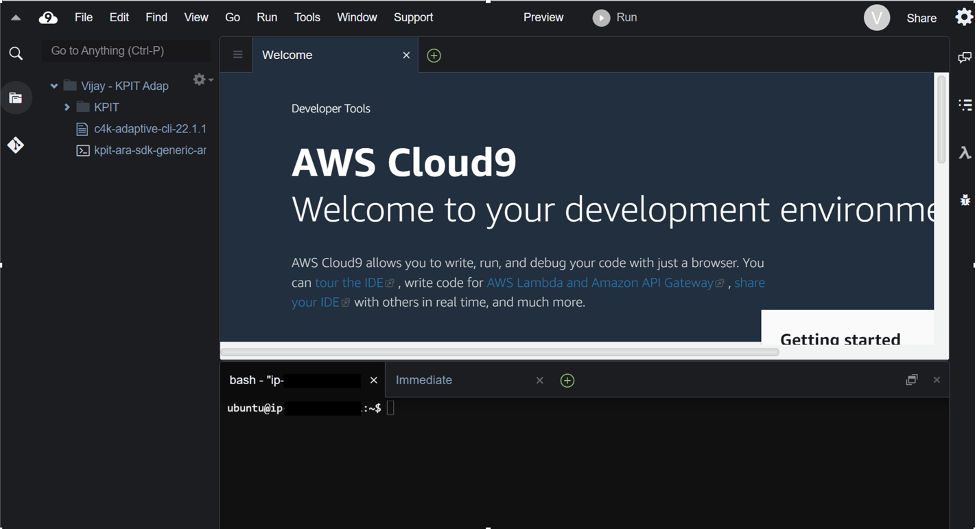The height and width of the screenshot is (529, 977).
Task: Open the Tools menu
Action: tap(307, 17)
